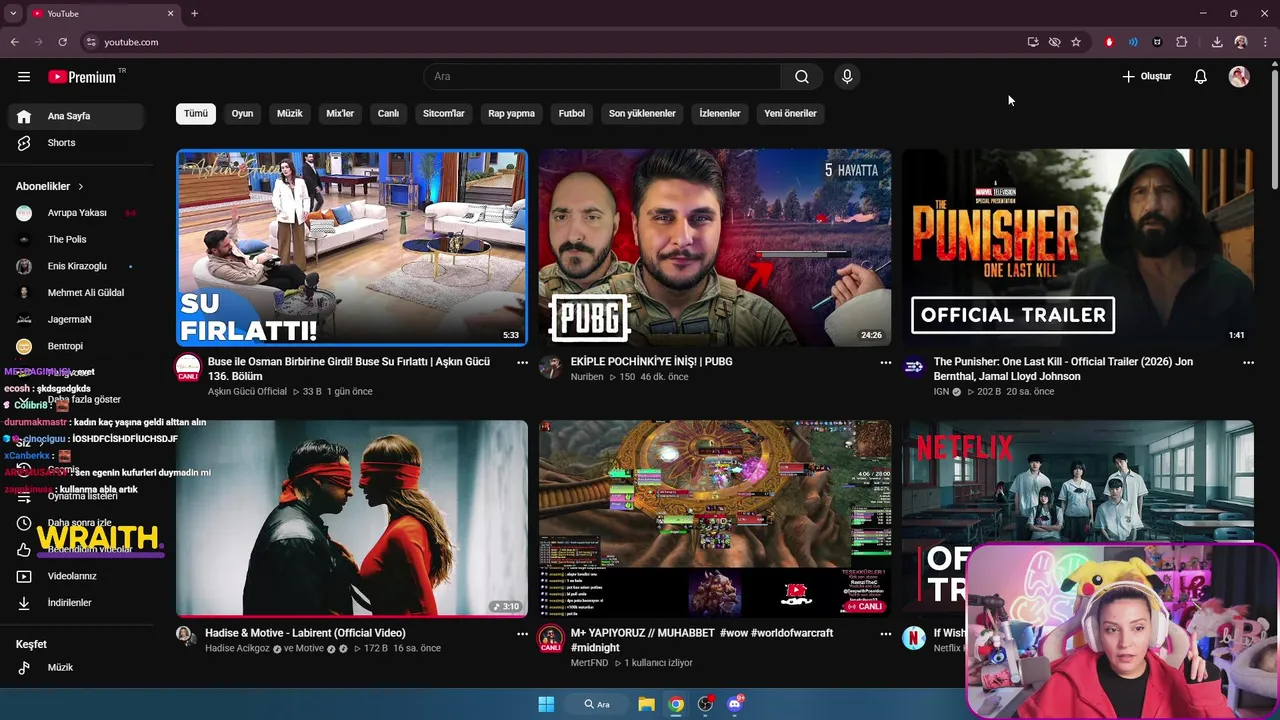Open more options for EKİPLE POCHİNKİ'YE İNİŞ video

pos(885,363)
